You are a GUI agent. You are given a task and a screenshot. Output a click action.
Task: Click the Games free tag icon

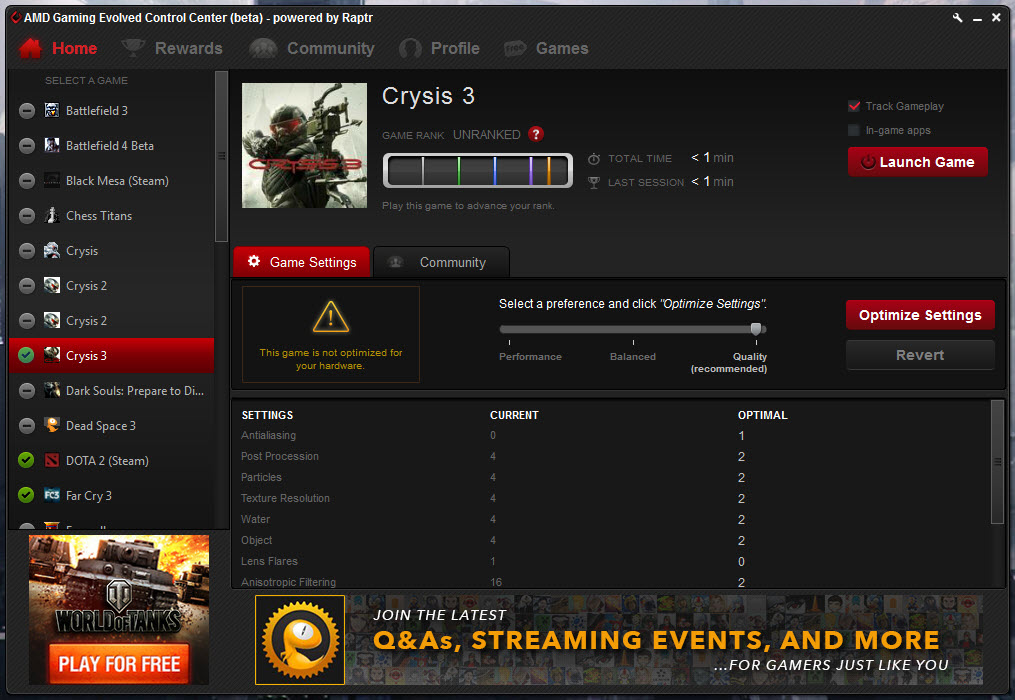coord(515,49)
